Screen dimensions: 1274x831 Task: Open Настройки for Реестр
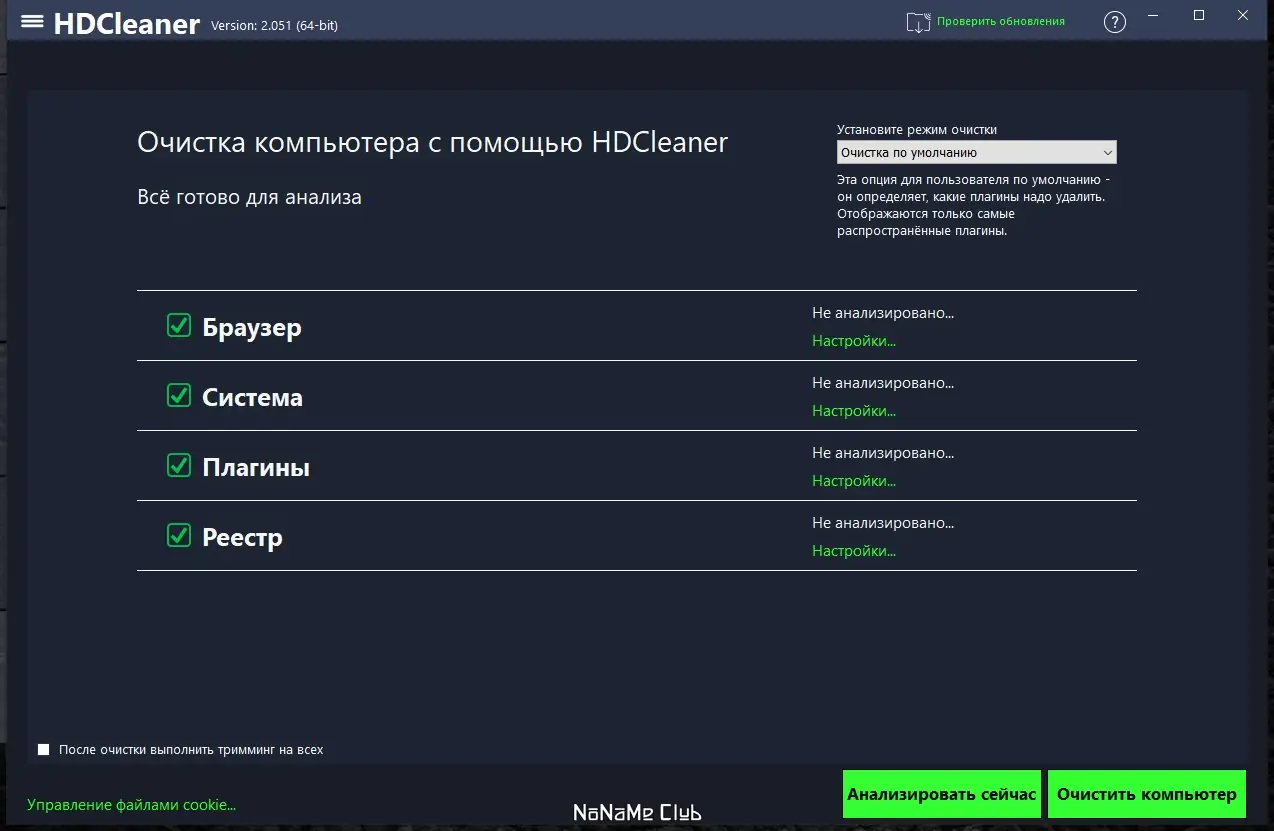coord(854,551)
